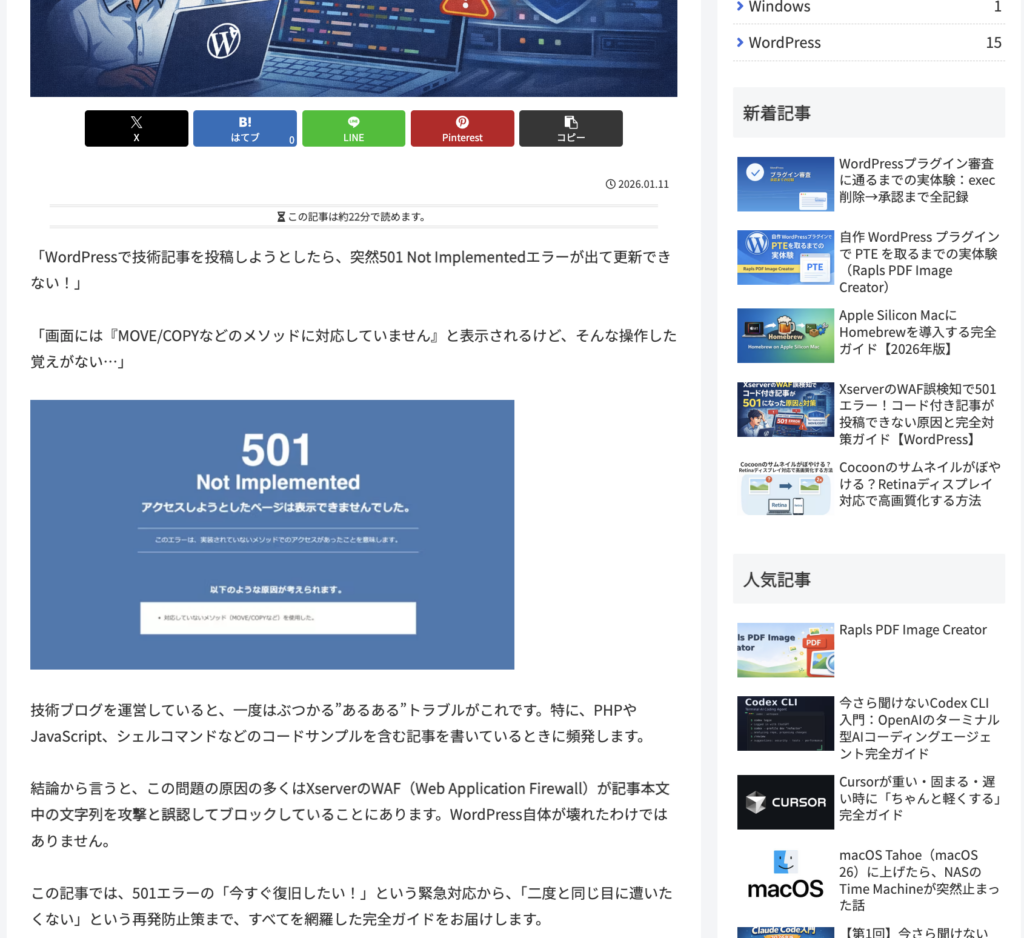This screenshot has height=938, width=1024.
Task: Open the WordPress category showing 15 posts
Action: [783, 42]
